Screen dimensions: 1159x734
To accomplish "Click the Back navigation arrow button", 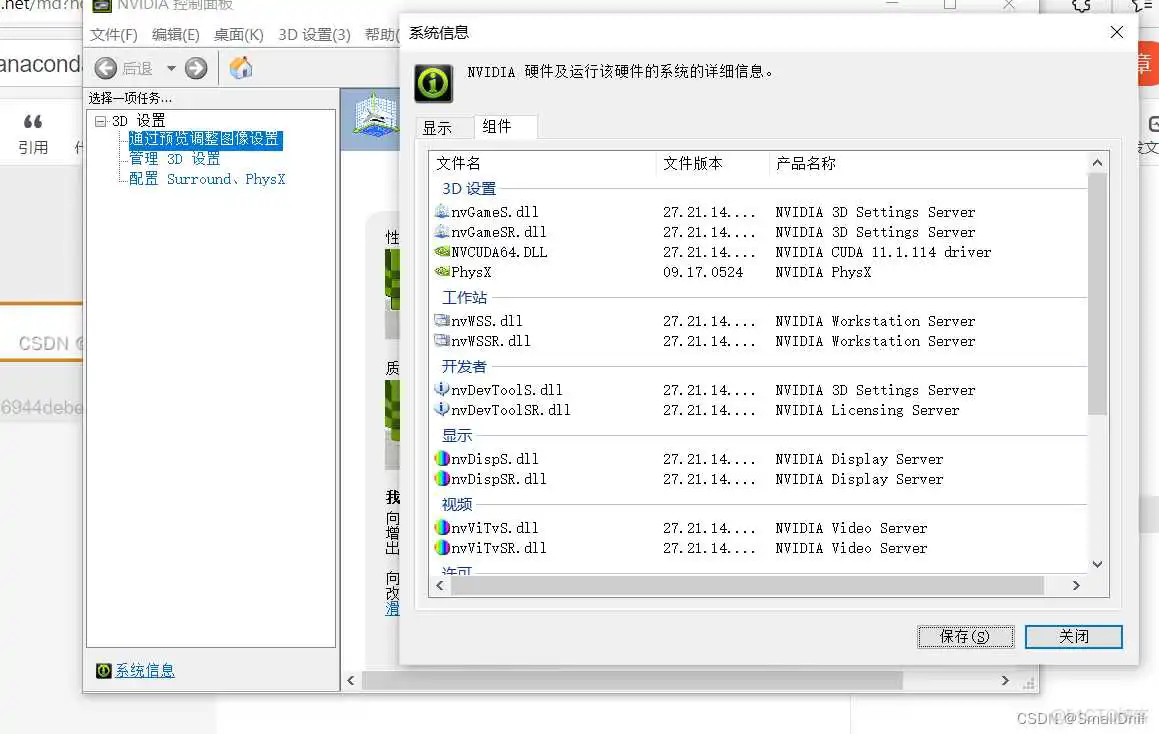I will pos(104,69).
